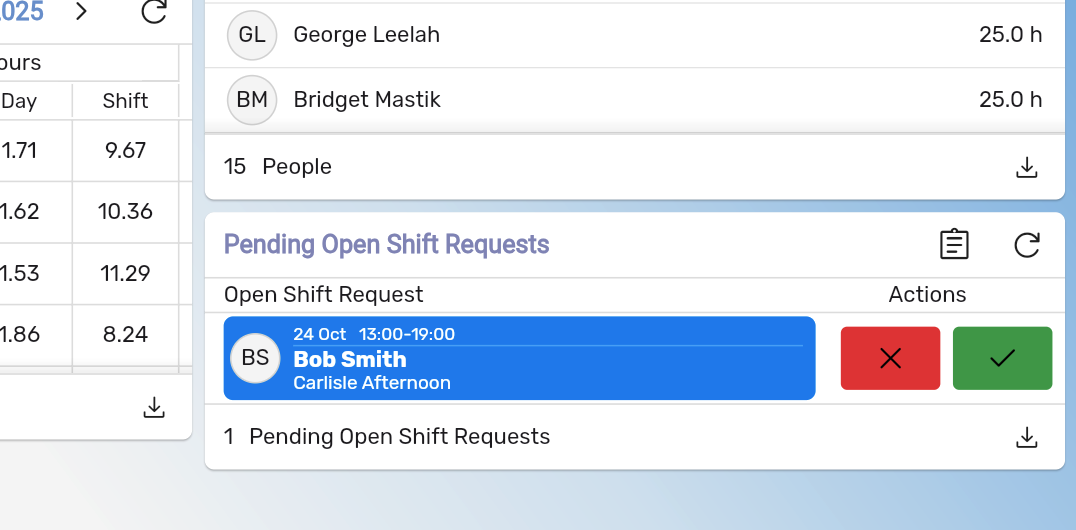Reject Bob Smith's open shift request
The width and height of the screenshot is (1076, 530).
pos(890,358)
